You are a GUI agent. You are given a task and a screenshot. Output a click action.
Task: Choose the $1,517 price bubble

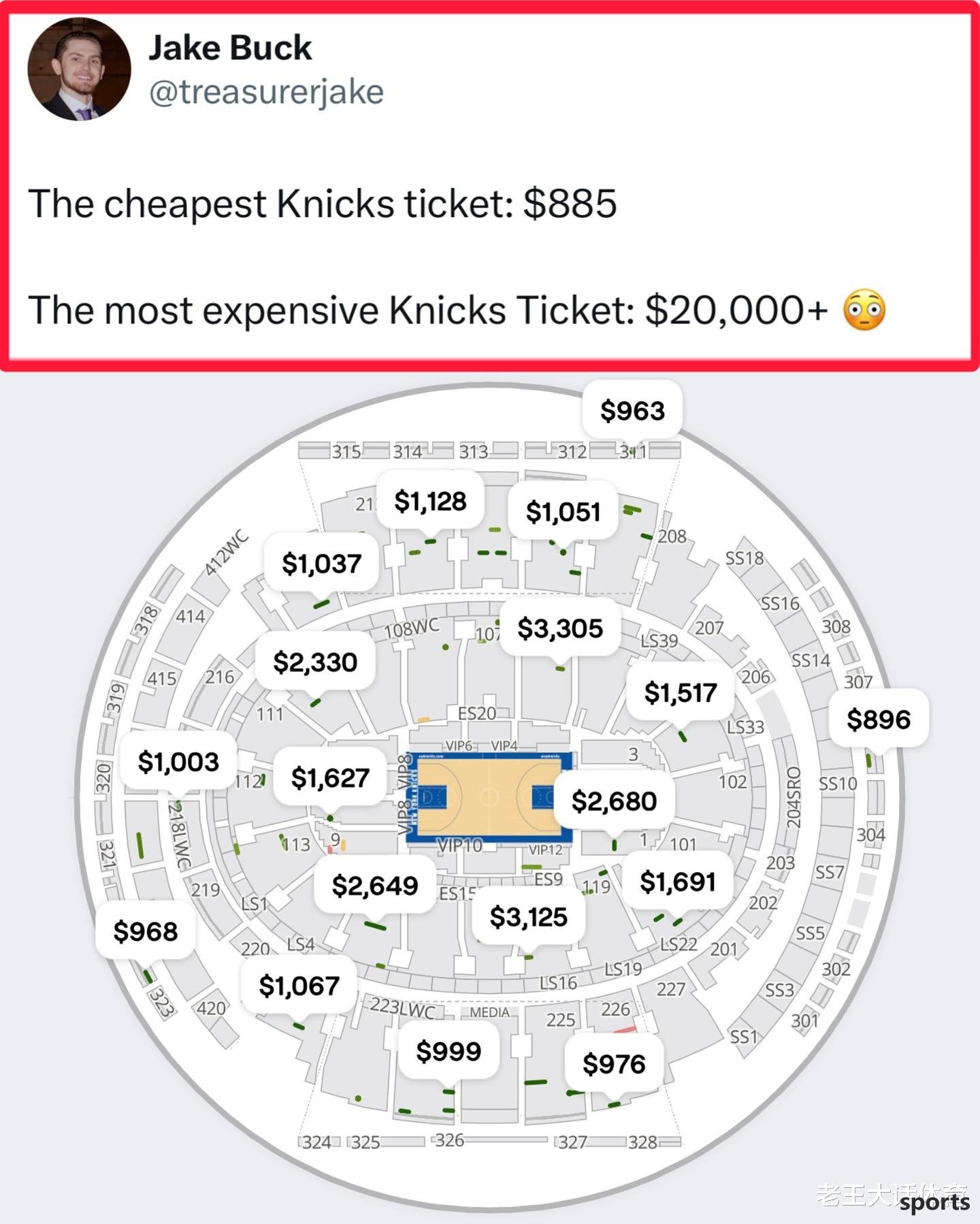[x=681, y=693]
